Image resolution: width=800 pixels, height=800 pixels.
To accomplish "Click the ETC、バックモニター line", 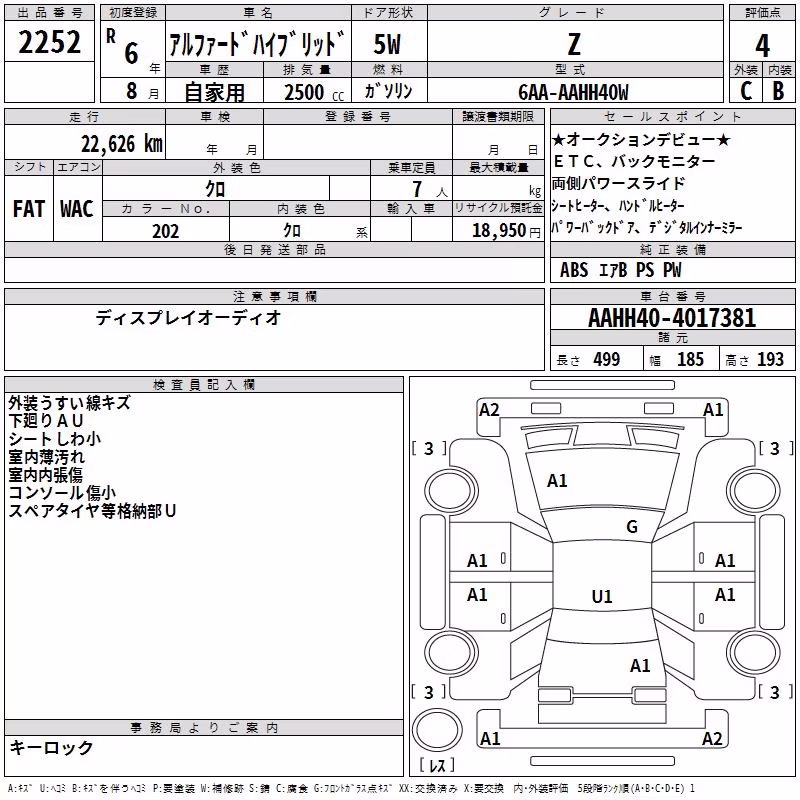I will [635, 161].
